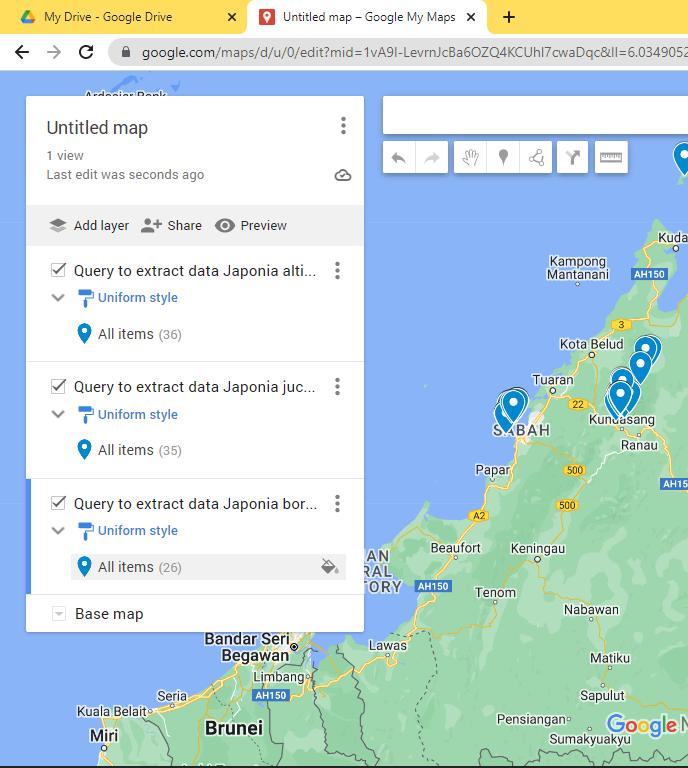This screenshot has width=688, height=768.
Task: Select the Add directions tool
Action: [x=572, y=157]
